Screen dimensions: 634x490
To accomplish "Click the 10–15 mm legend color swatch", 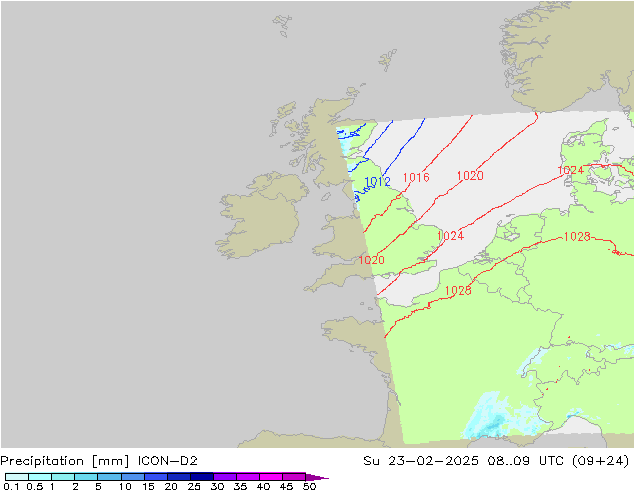I will [133, 477].
